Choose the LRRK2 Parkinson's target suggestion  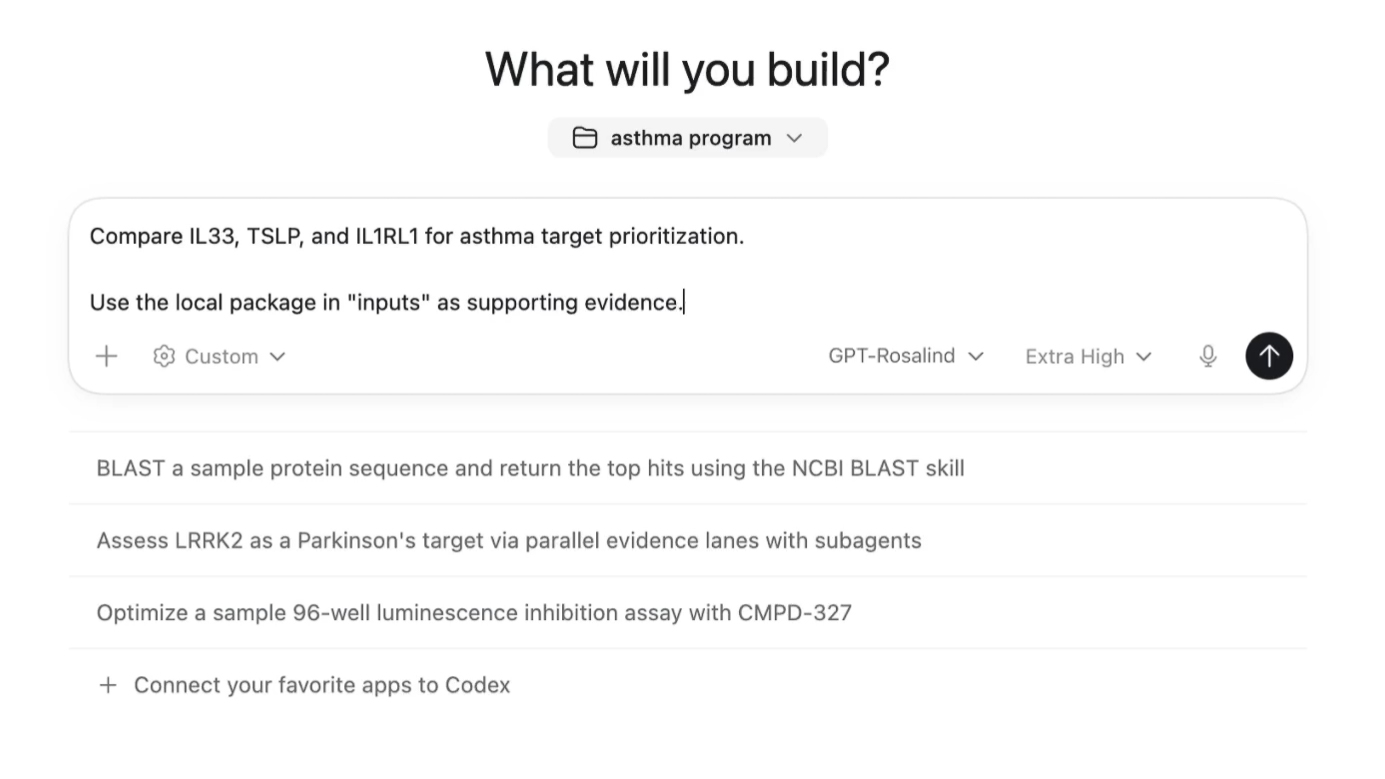[x=508, y=541]
